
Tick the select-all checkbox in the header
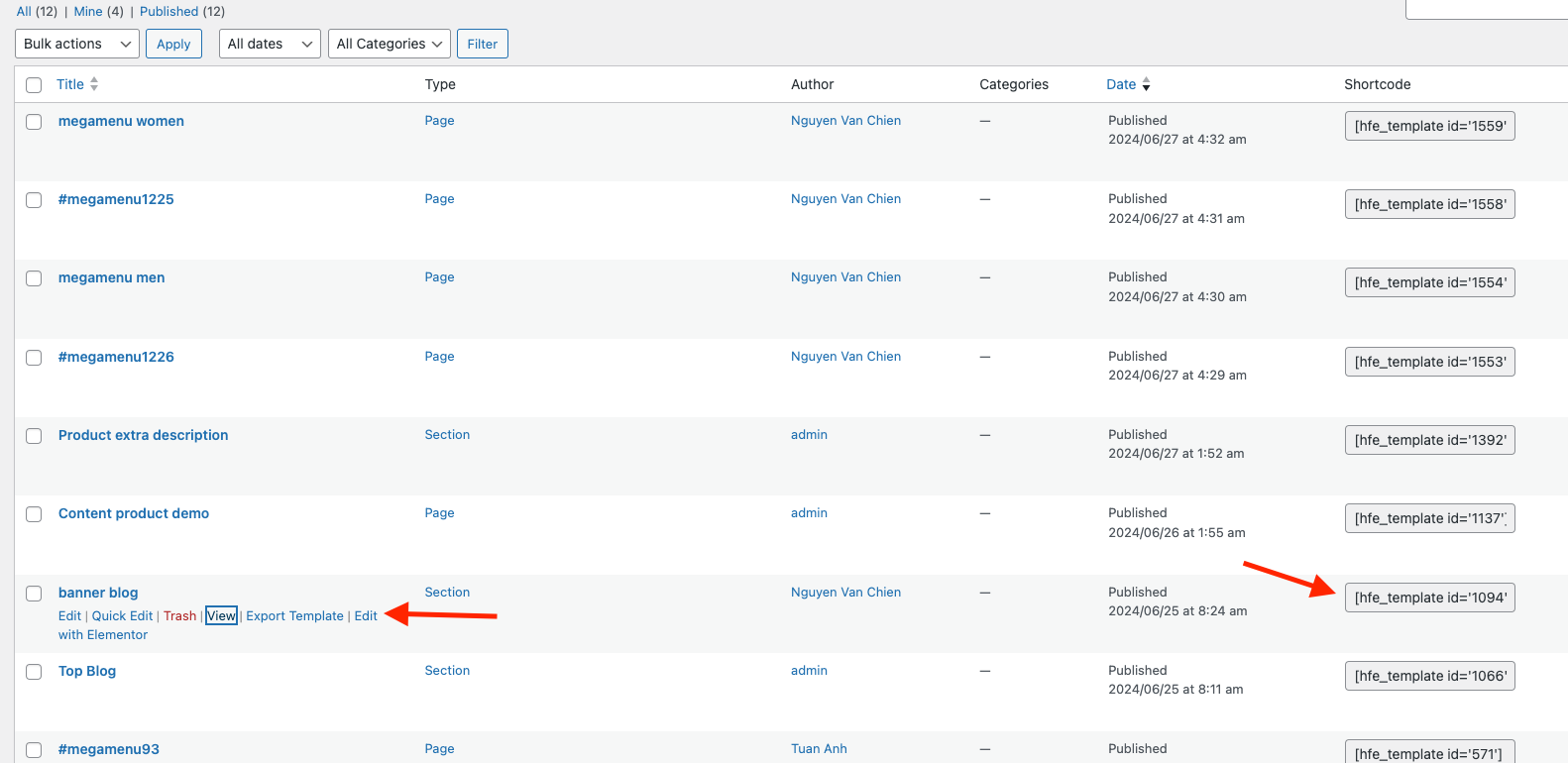pyautogui.click(x=34, y=85)
